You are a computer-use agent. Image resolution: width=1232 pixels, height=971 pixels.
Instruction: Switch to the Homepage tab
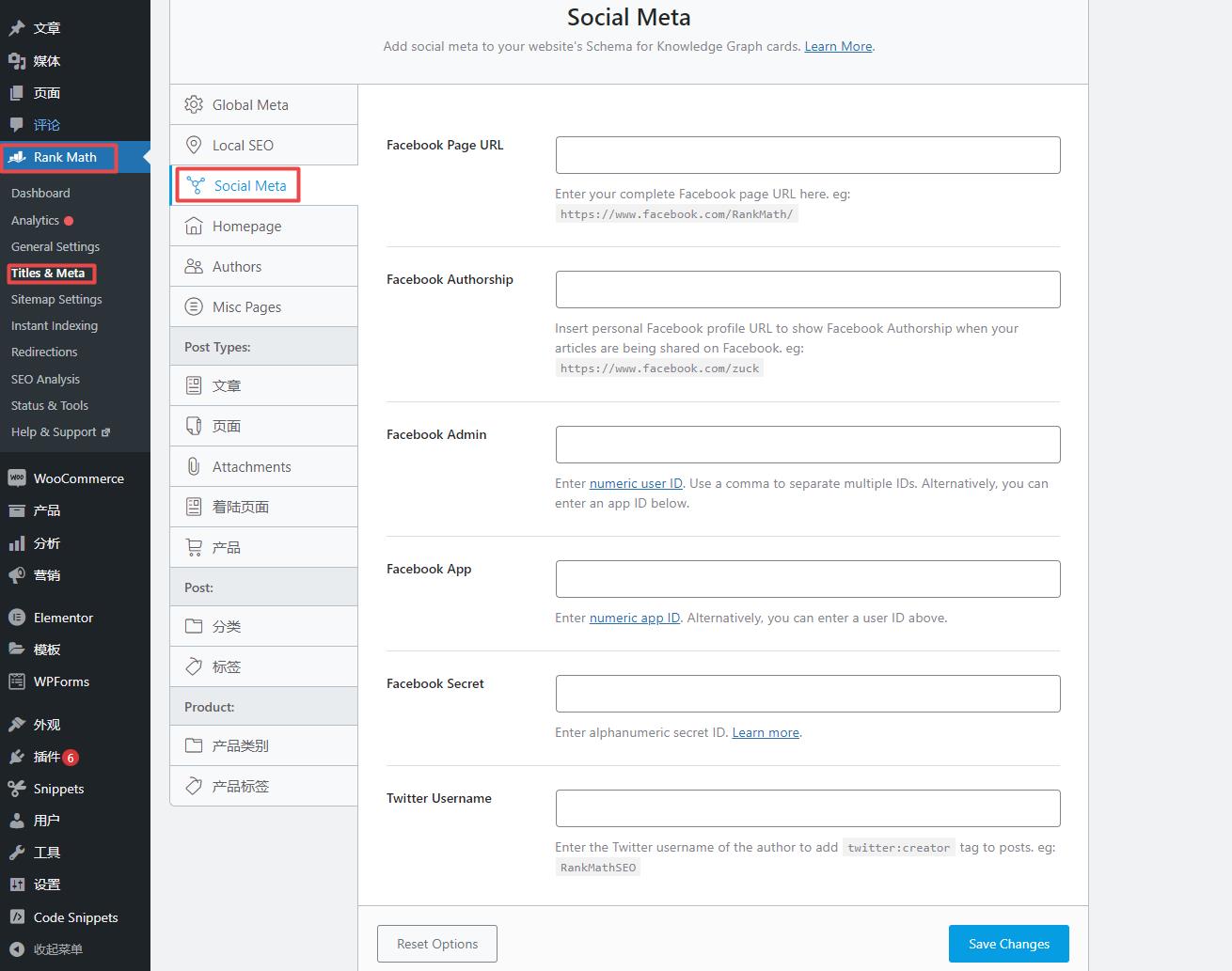point(263,226)
